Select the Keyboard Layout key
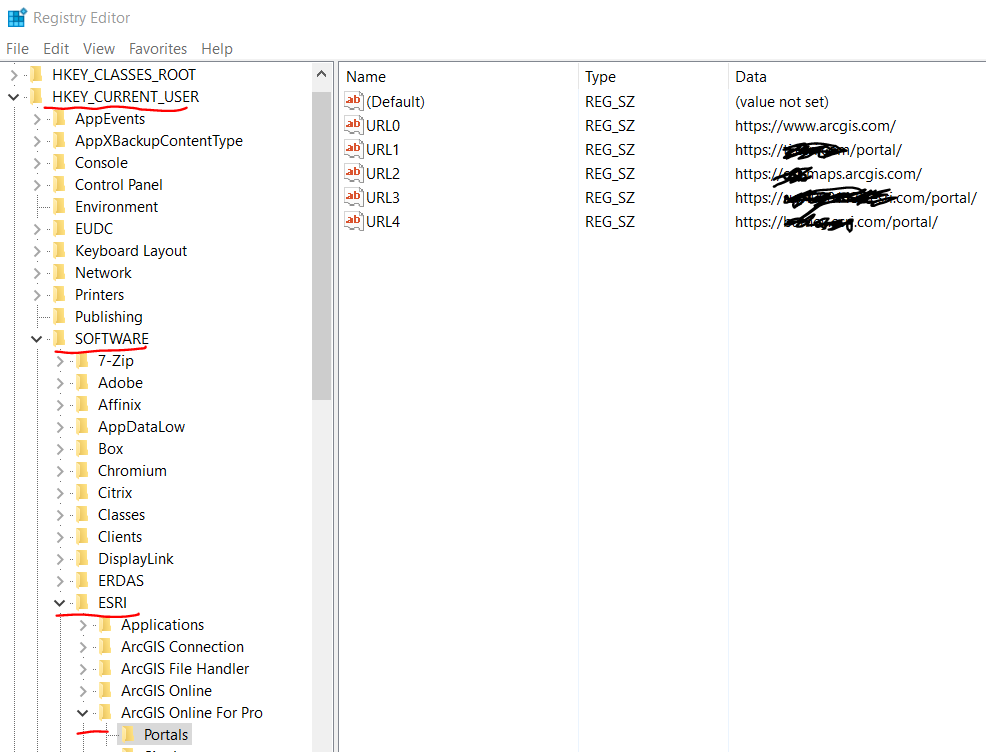This screenshot has height=752, width=986. pos(131,251)
